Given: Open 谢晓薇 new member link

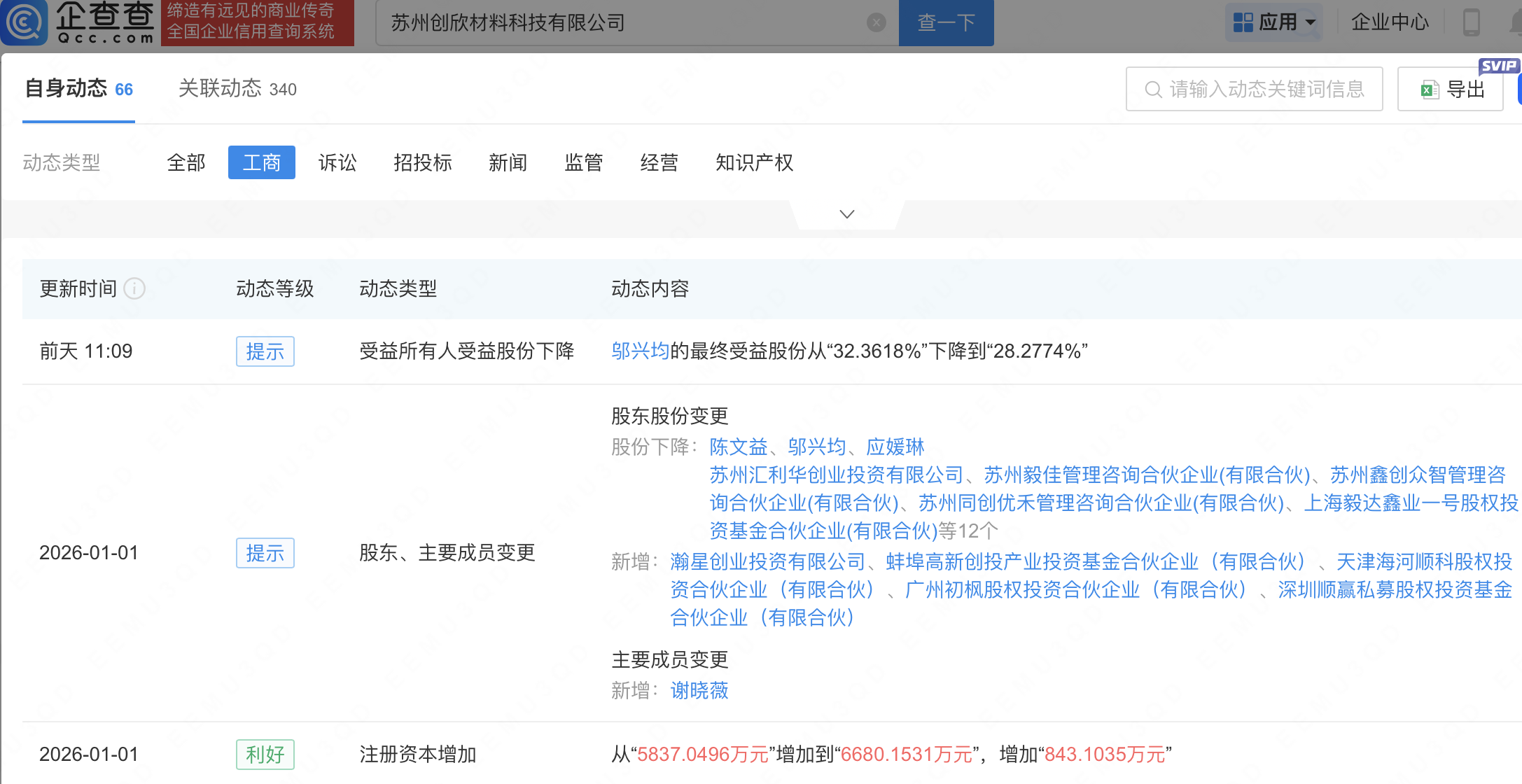Looking at the screenshot, I should point(699,691).
